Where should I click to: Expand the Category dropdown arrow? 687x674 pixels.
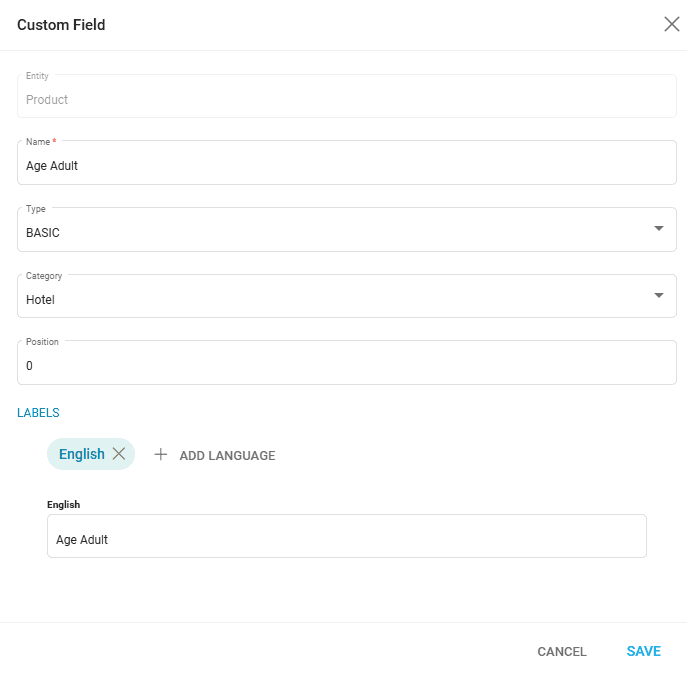[658, 296]
